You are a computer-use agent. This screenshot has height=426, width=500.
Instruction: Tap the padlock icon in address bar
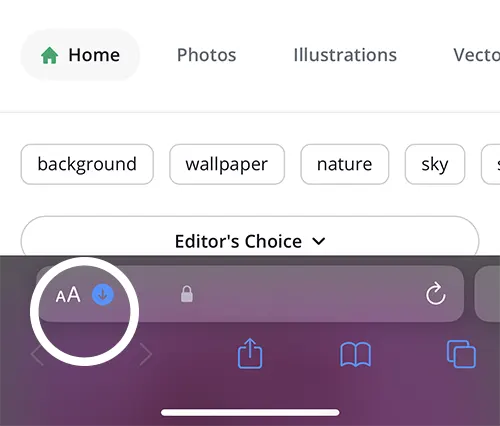(x=187, y=294)
